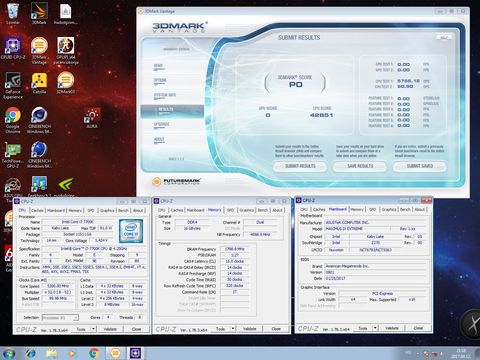Activate 3DMark Vantage from the taskbar button
Screen dimensions: 480x360
coord(115,353)
